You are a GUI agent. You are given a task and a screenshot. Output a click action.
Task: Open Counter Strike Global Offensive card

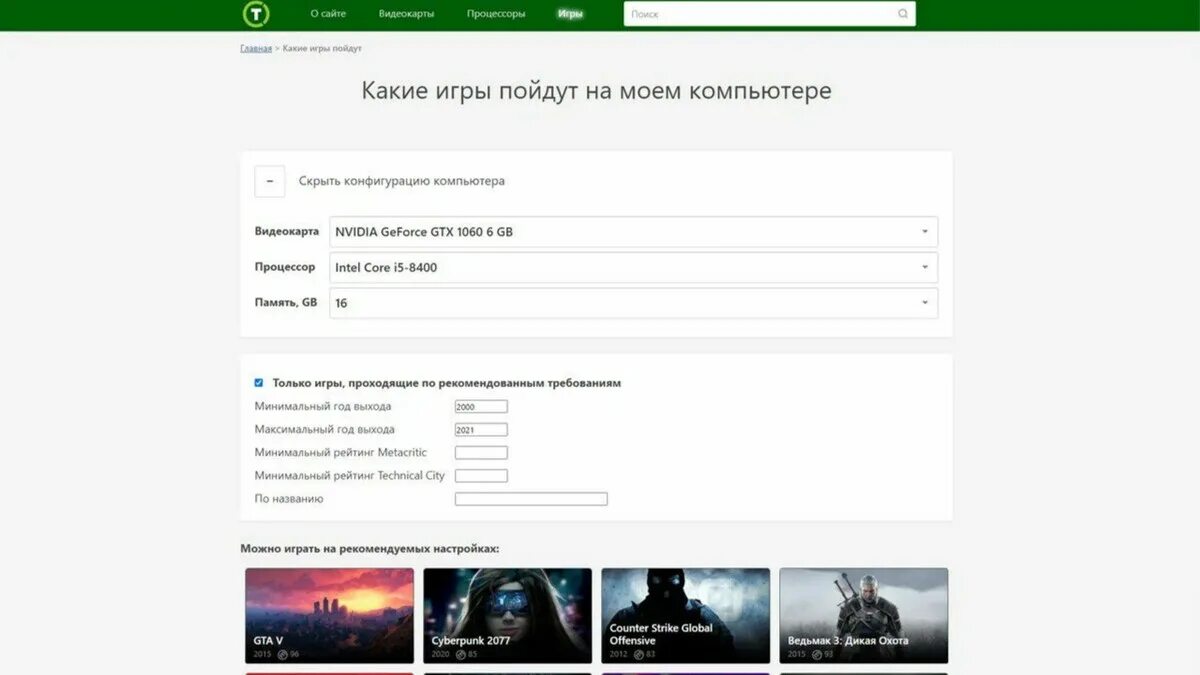[685, 616]
